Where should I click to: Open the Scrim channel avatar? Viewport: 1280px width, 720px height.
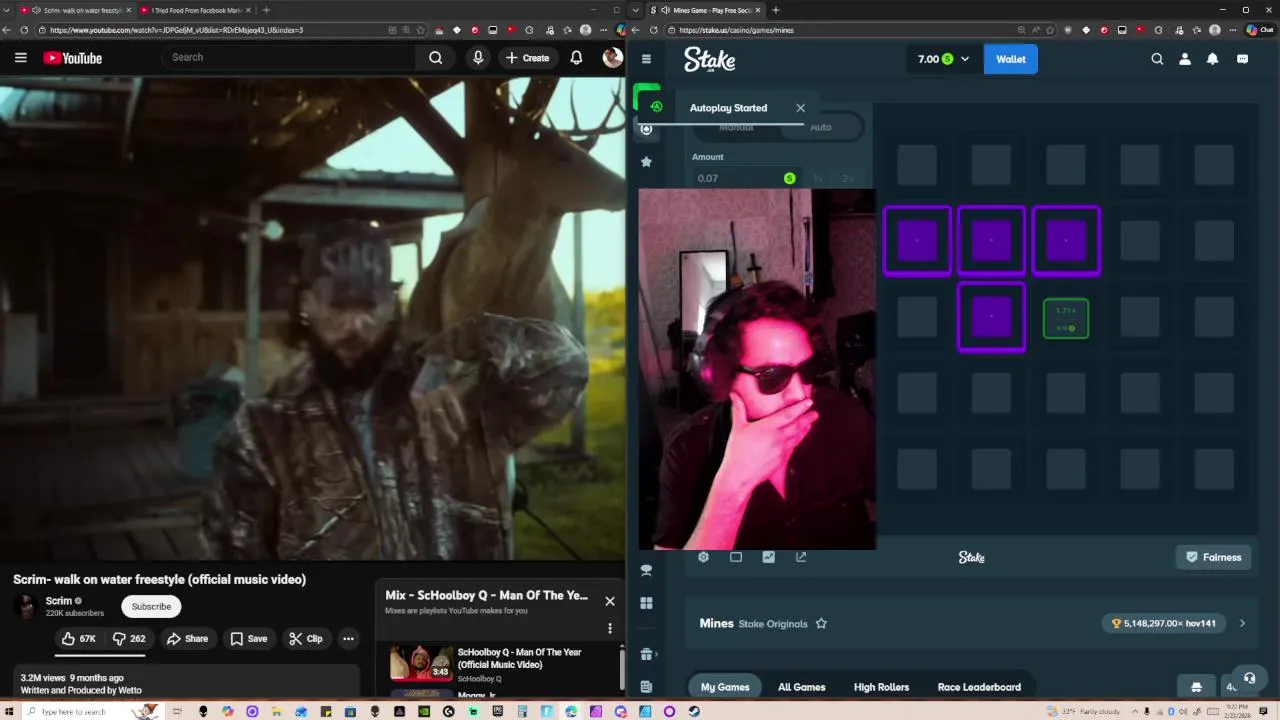25,606
